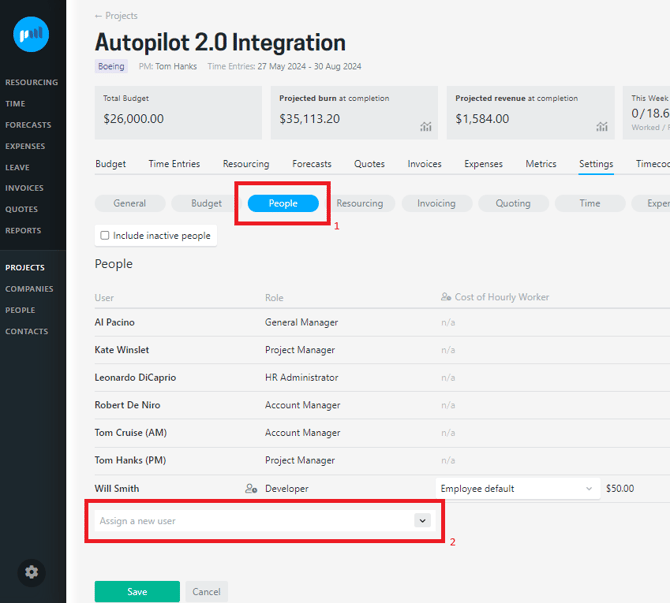This screenshot has width=670, height=603.
Task: Click the Will Smith user name
Action: [117, 488]
